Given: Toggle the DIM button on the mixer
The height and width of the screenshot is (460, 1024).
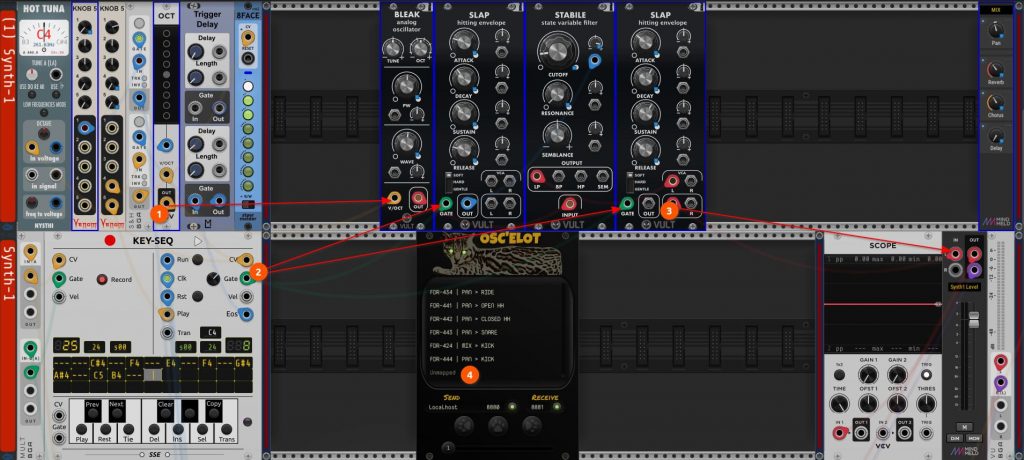Looking at the screenshot, I should 955,438.
